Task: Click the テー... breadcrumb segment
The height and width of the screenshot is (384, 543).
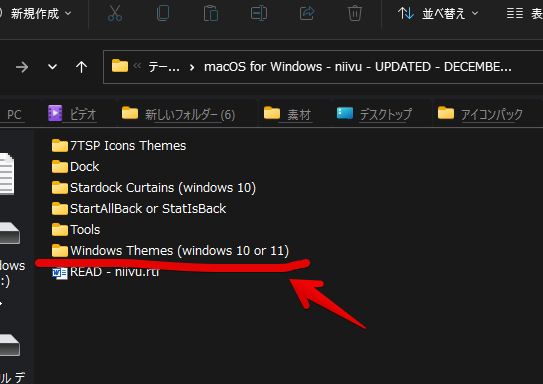Action: (x=164, y=67)
